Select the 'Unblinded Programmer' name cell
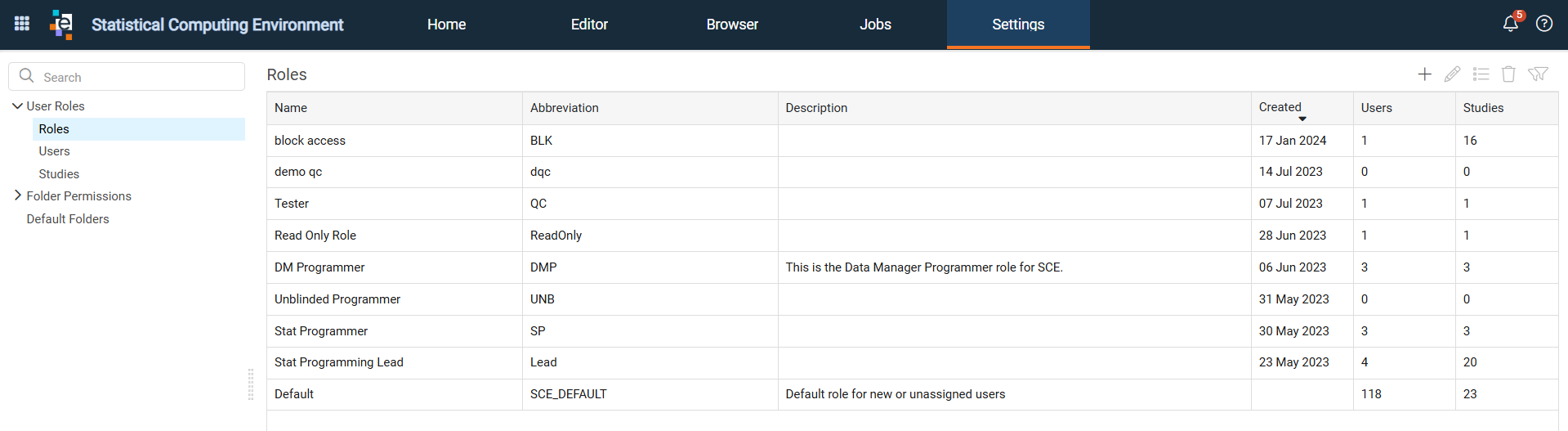The image size is (1568, 431). [395, 299]
